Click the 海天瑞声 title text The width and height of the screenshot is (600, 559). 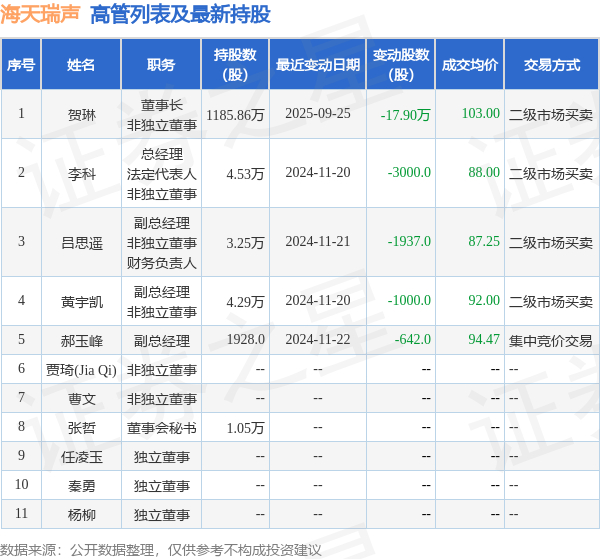coord(40,15)
